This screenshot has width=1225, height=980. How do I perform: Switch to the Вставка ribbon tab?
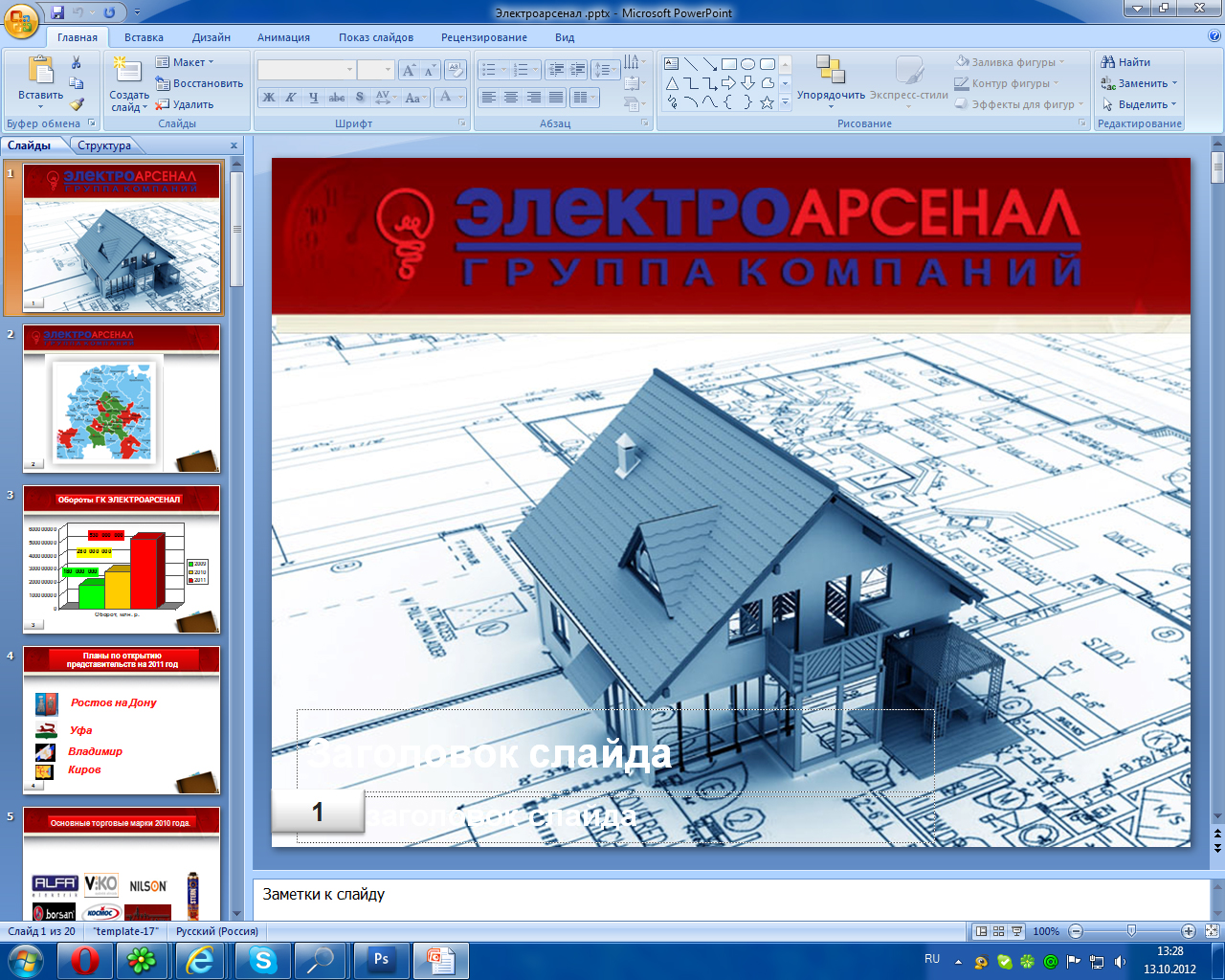click(144, 37)
